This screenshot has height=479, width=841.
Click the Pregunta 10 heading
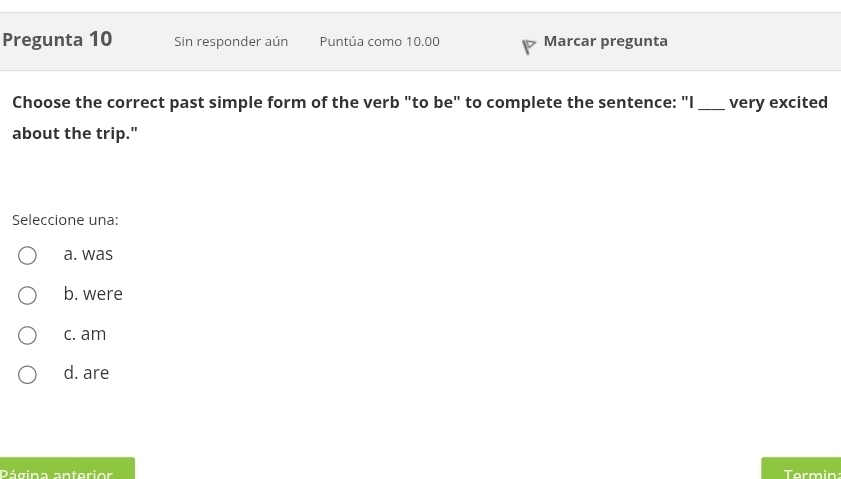pos(57,40)
